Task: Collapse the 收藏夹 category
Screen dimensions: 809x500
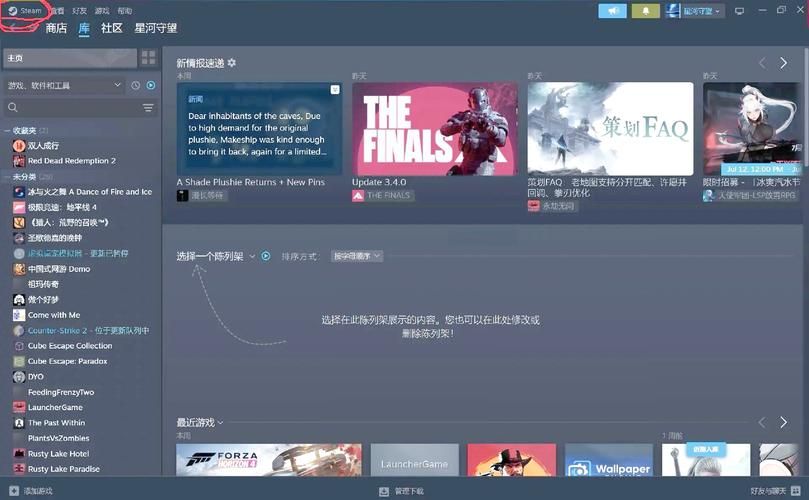Action: [x=7, y=131]
